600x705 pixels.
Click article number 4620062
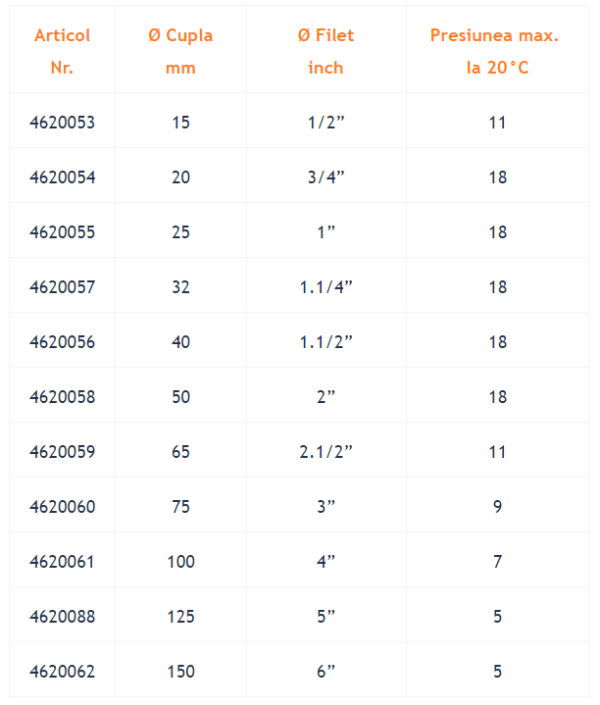tap(62, 671)
